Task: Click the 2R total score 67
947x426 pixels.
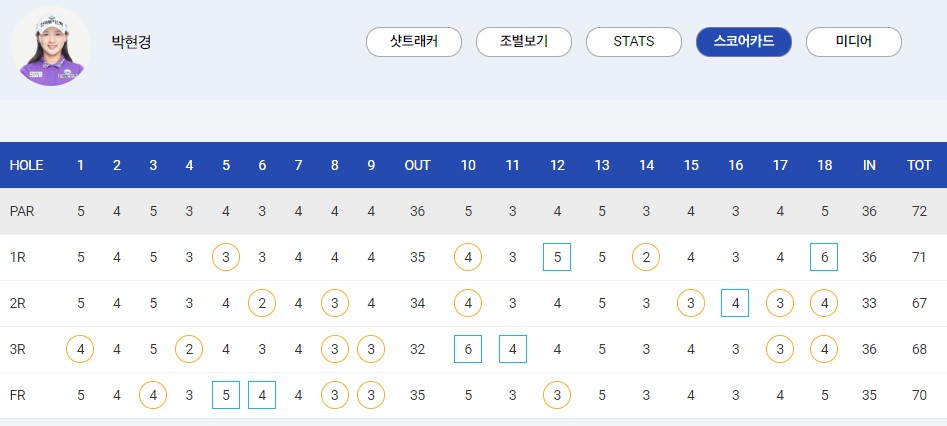Action: (919, 303)
